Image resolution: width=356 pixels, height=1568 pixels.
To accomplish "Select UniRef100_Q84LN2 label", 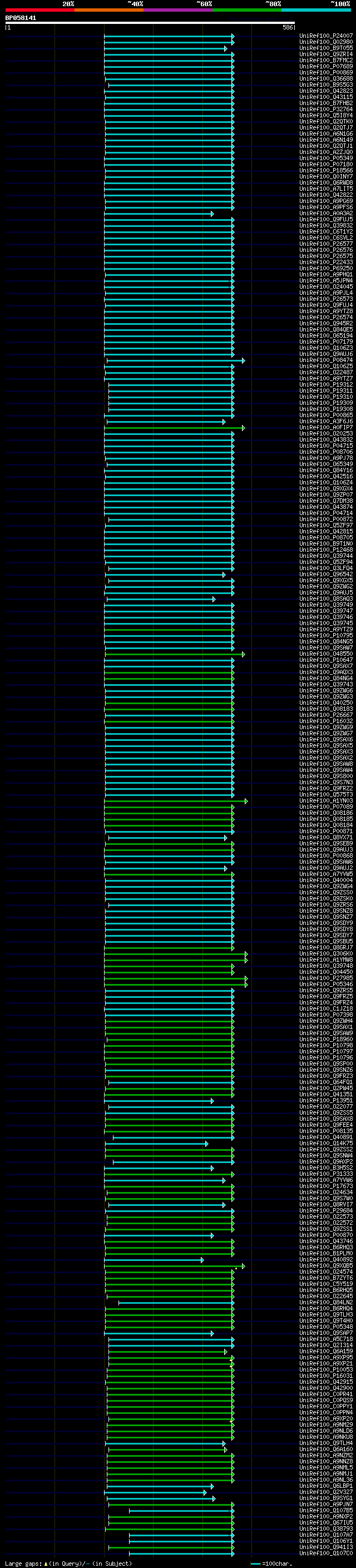I will [326, 1303].
